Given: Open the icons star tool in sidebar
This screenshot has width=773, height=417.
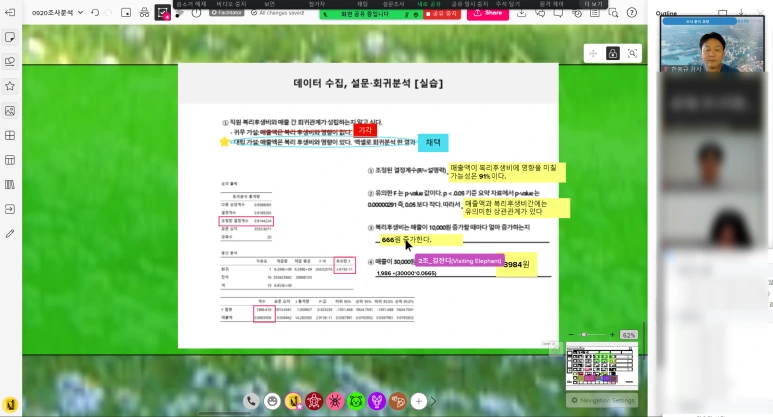Looking at the screenshot, I should pyautogui.click(x=9, y=86).
